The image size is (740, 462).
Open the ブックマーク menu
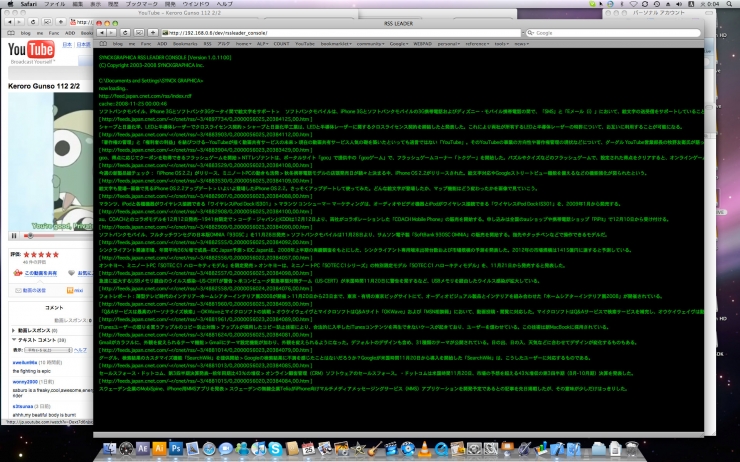[142, 4]
